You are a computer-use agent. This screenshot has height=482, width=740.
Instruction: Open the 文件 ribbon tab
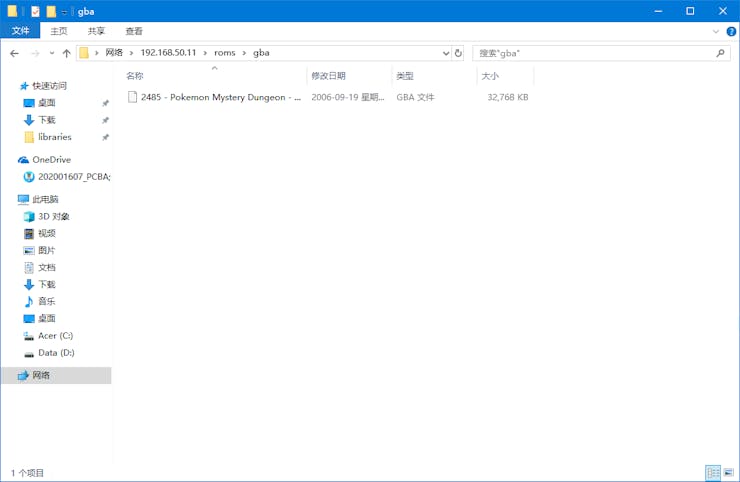pyautogui.click(x=20, y=31)
